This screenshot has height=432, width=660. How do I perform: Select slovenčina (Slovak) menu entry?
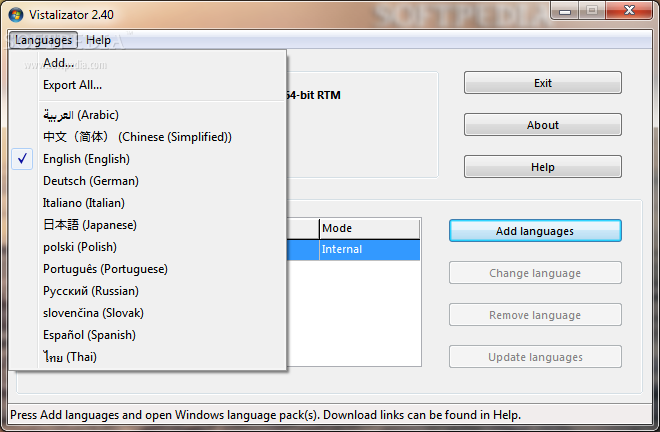tap(148, 313)
